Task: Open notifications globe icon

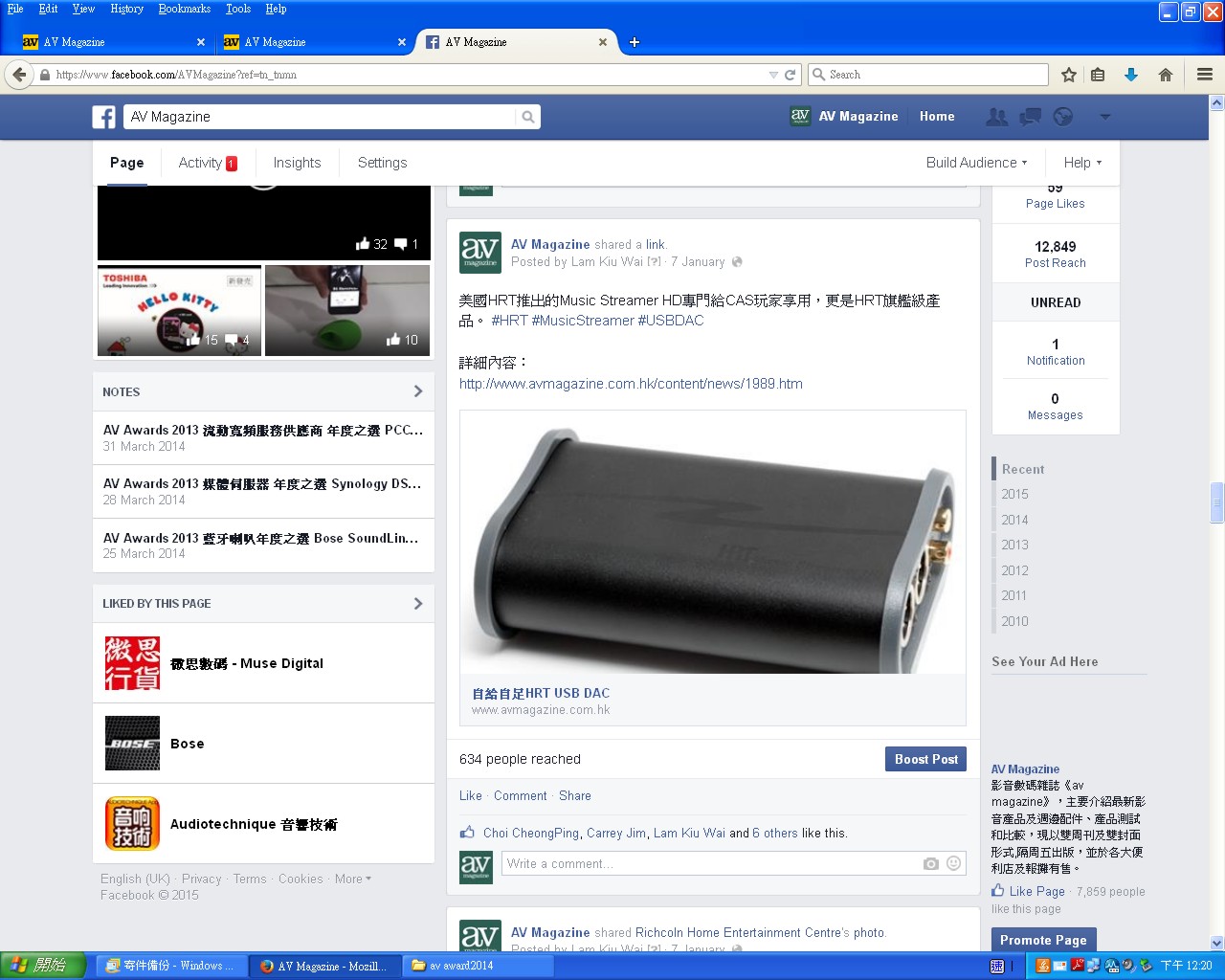Action: click(x=1062, y=117)
